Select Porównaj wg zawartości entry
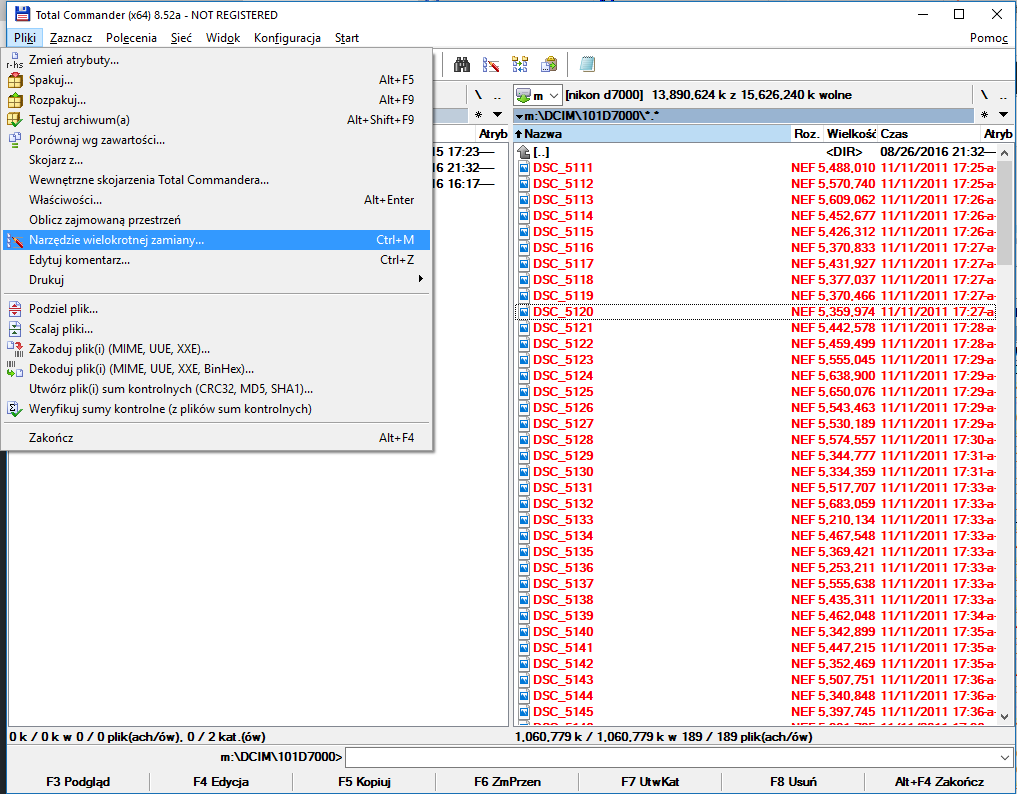This screenshot has width=1017, height=795. (217, 140)
